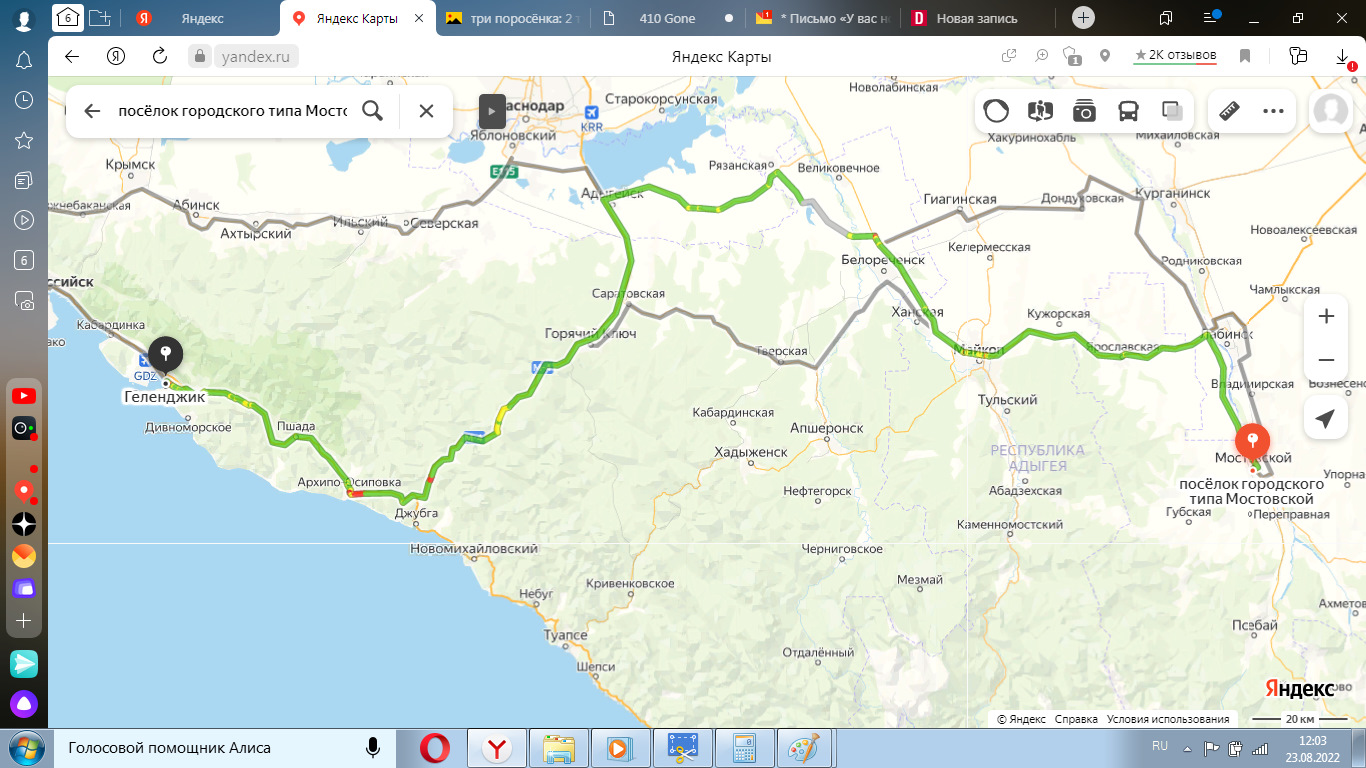Reload the page
Viewport: 1366px width, 768px height.
click(159, 56)
